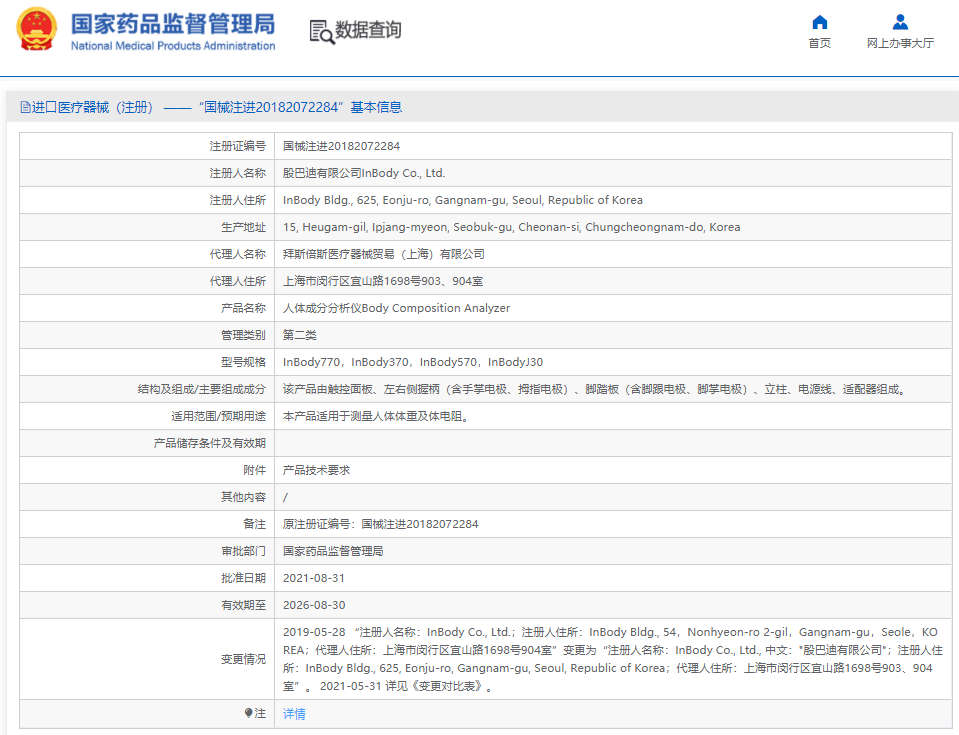959x735 pixels.
Task: Click the 网上办事大厅 person icon
Action: click(x=900, y=22)
